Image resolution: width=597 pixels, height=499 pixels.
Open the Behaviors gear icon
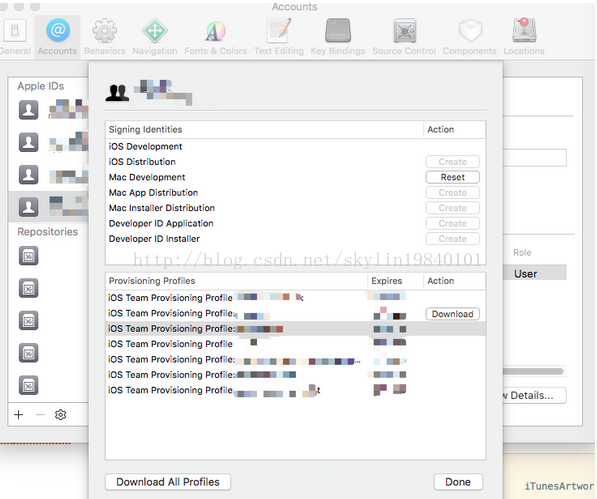[x=105, y=30]
